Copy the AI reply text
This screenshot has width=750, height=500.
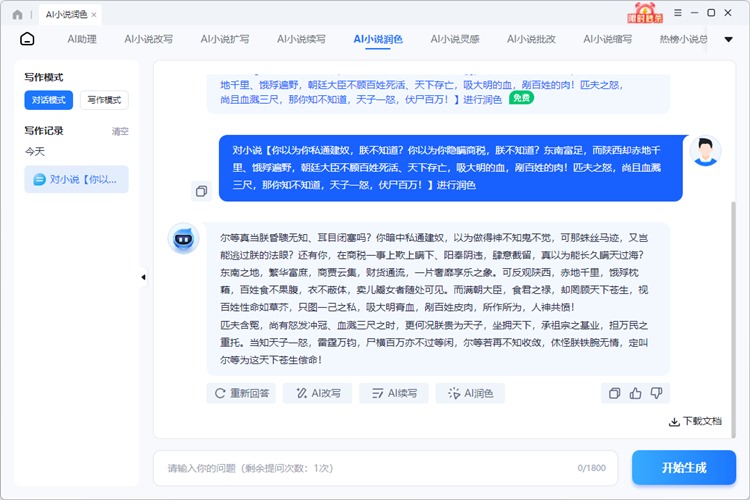click(615, 393)
